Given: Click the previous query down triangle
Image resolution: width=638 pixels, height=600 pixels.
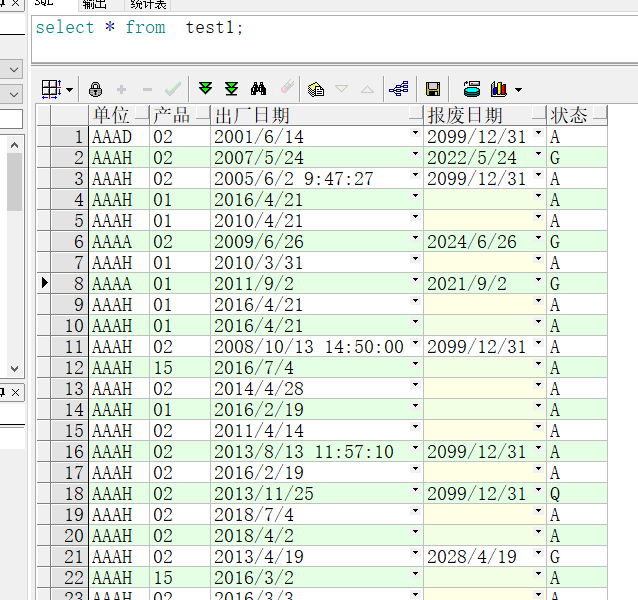Looking at the screenshot, I should (x=341, y=89).
